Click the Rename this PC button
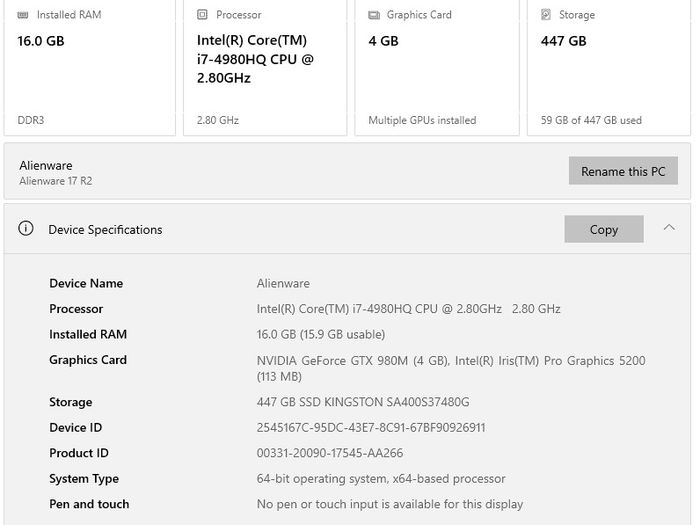Screen dimensions: 700x525 coord(623,171)
